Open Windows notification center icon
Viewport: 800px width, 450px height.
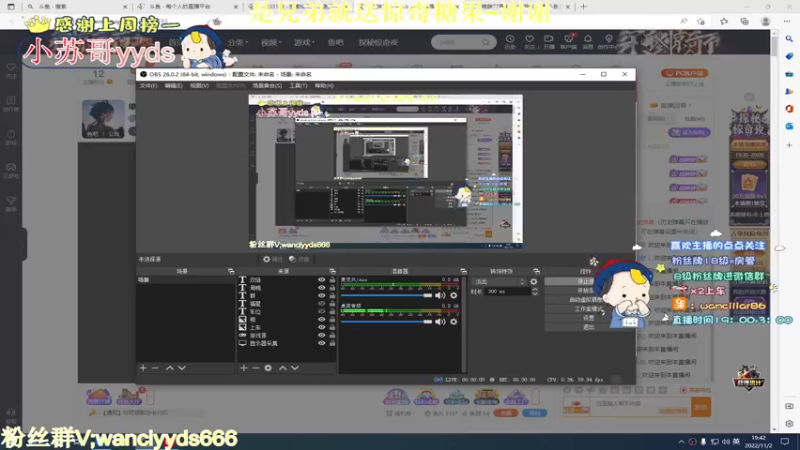(x=785, y=441)
